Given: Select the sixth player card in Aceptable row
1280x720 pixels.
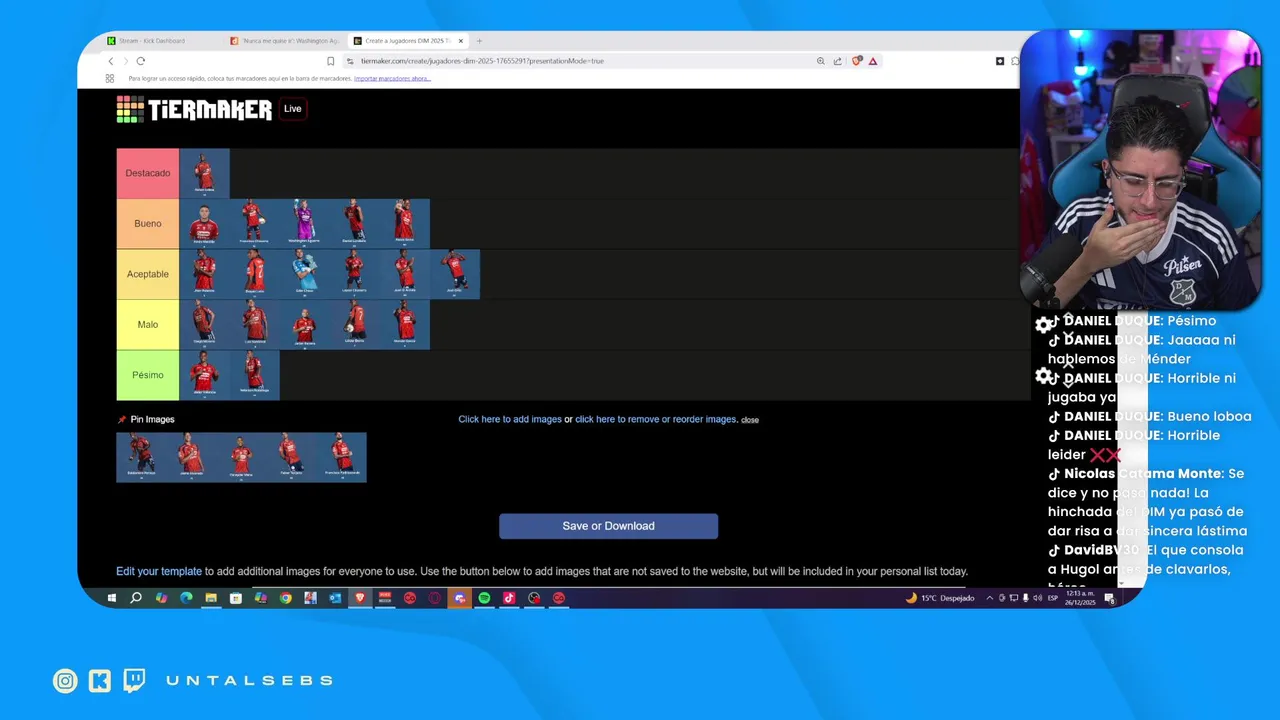Looking at the screenshot, I should click(455, 274).
